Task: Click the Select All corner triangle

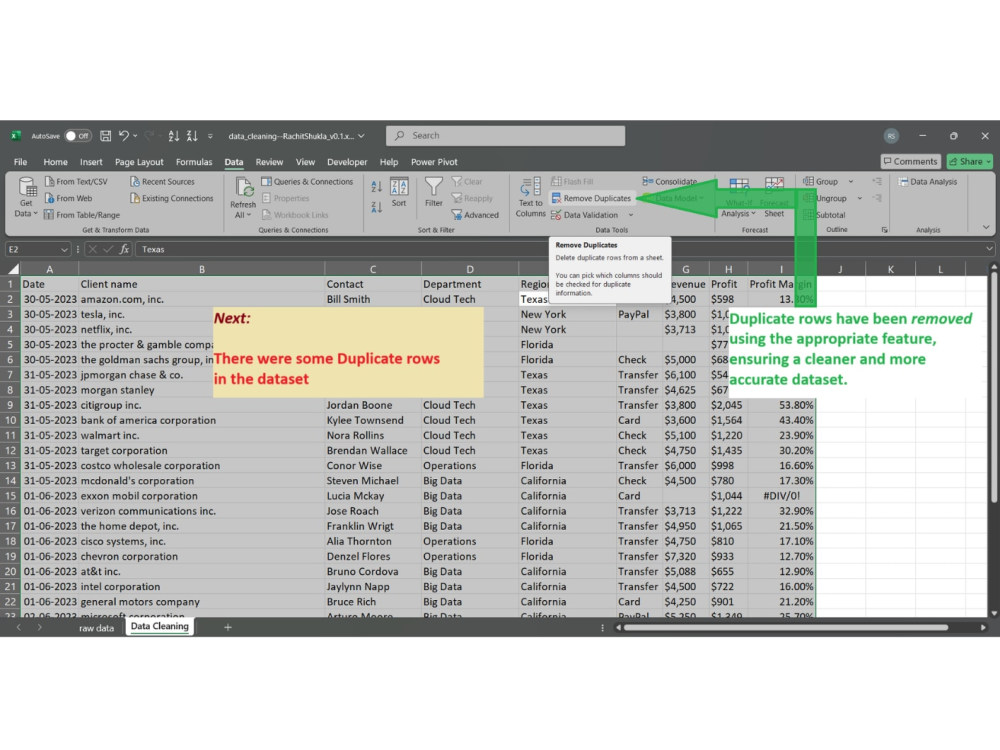Action: click(13, 269)
